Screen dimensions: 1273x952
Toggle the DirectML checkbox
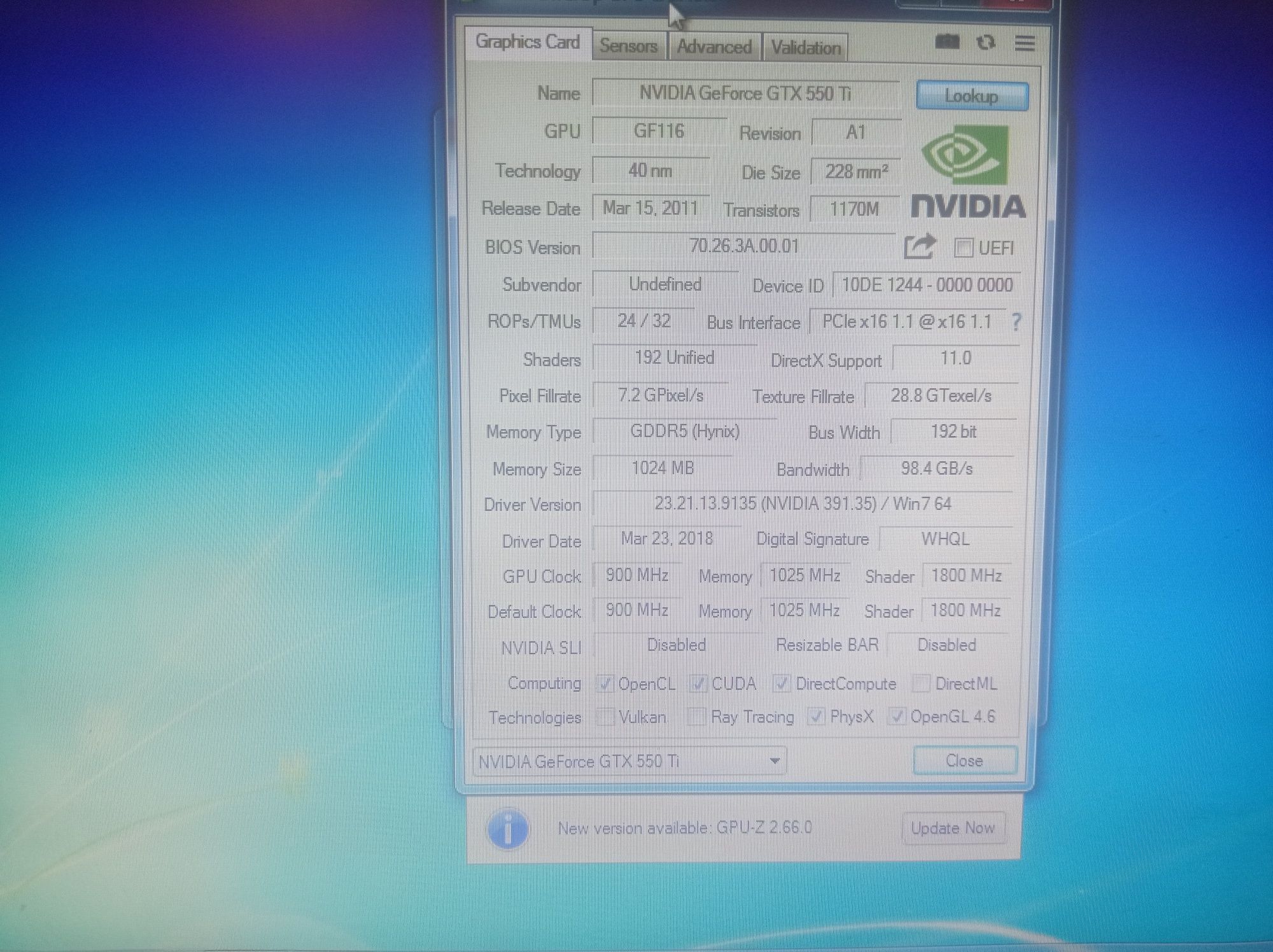pyautogui.click(x=920, y=683)
